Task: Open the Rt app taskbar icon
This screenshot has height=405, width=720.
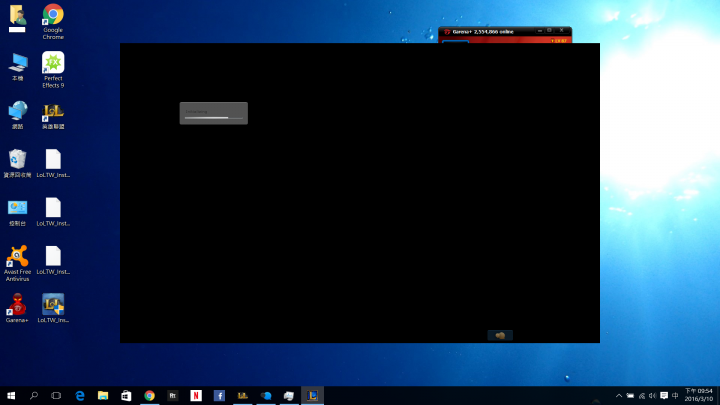Action: [x=173, y=395]
